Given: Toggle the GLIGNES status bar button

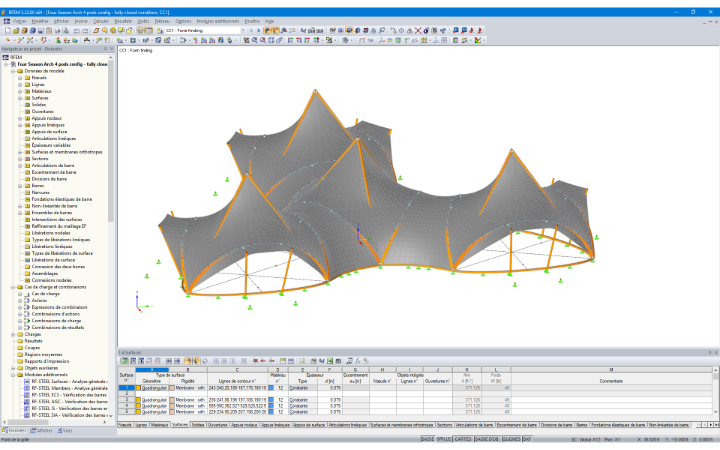Looking at the screenshot, I should coord(511,439).
